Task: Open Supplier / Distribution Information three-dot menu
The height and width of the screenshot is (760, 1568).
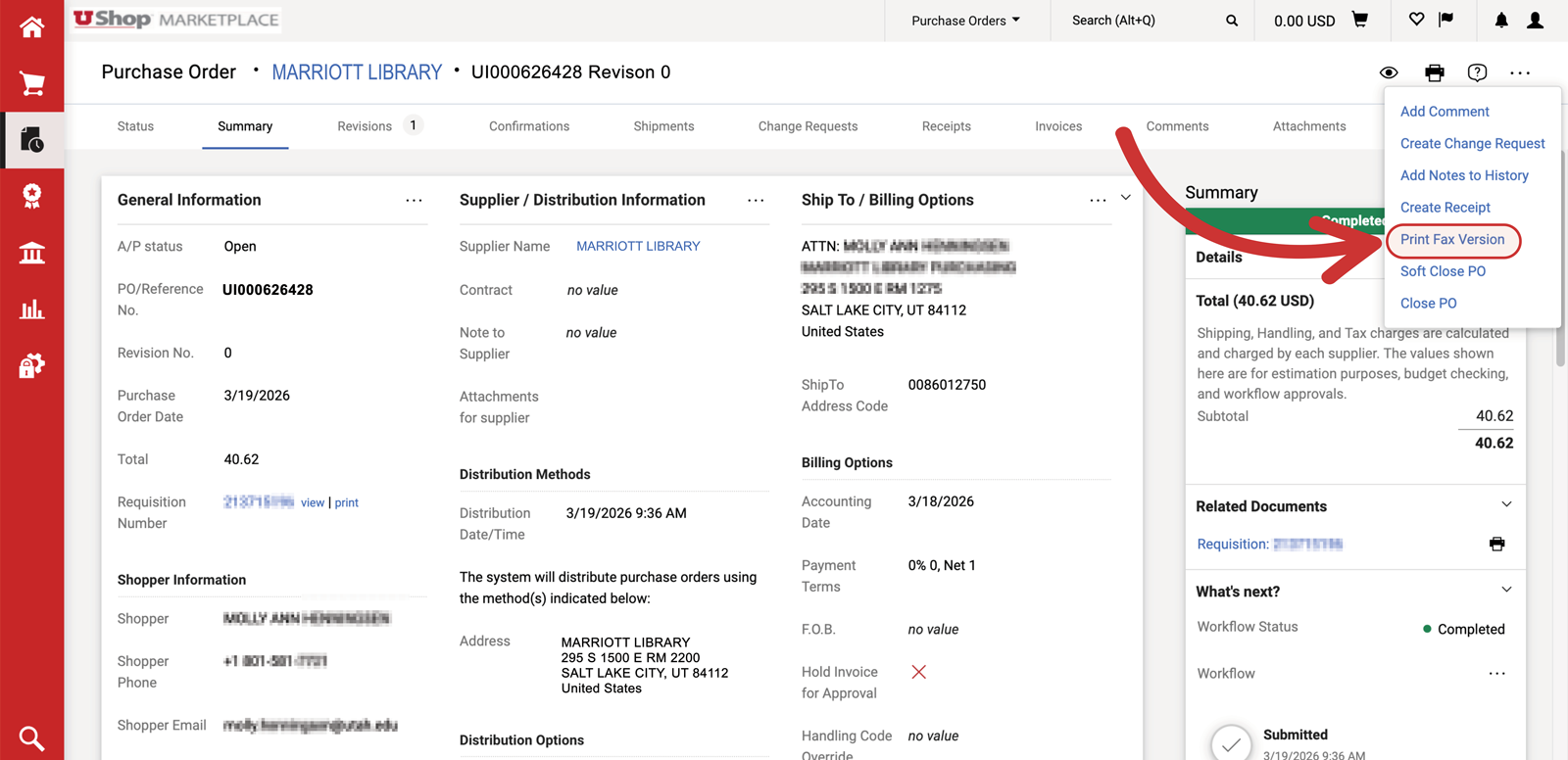Action: pos(756,200)
